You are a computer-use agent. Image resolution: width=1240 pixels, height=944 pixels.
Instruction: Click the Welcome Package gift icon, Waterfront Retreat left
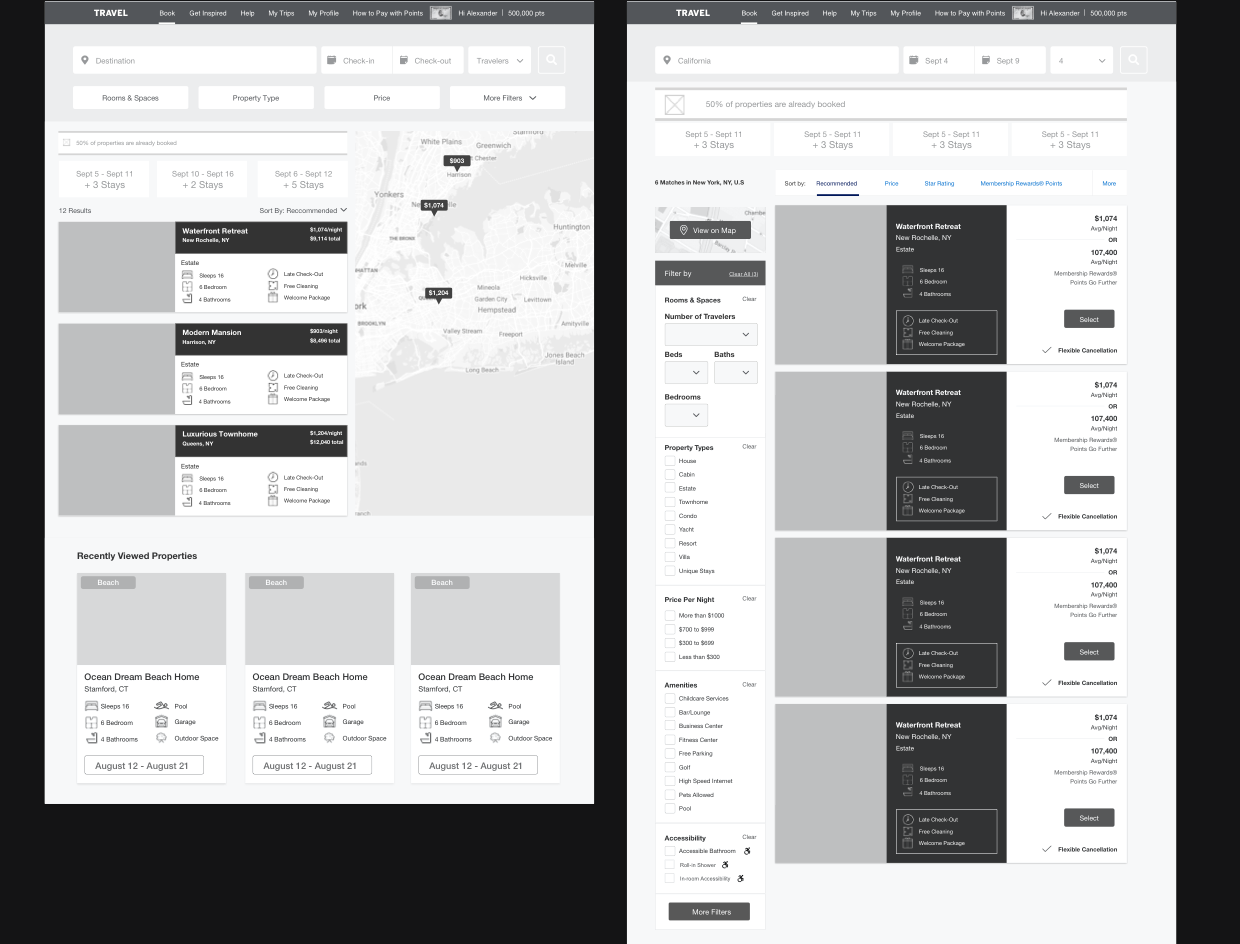click(273, 297)
